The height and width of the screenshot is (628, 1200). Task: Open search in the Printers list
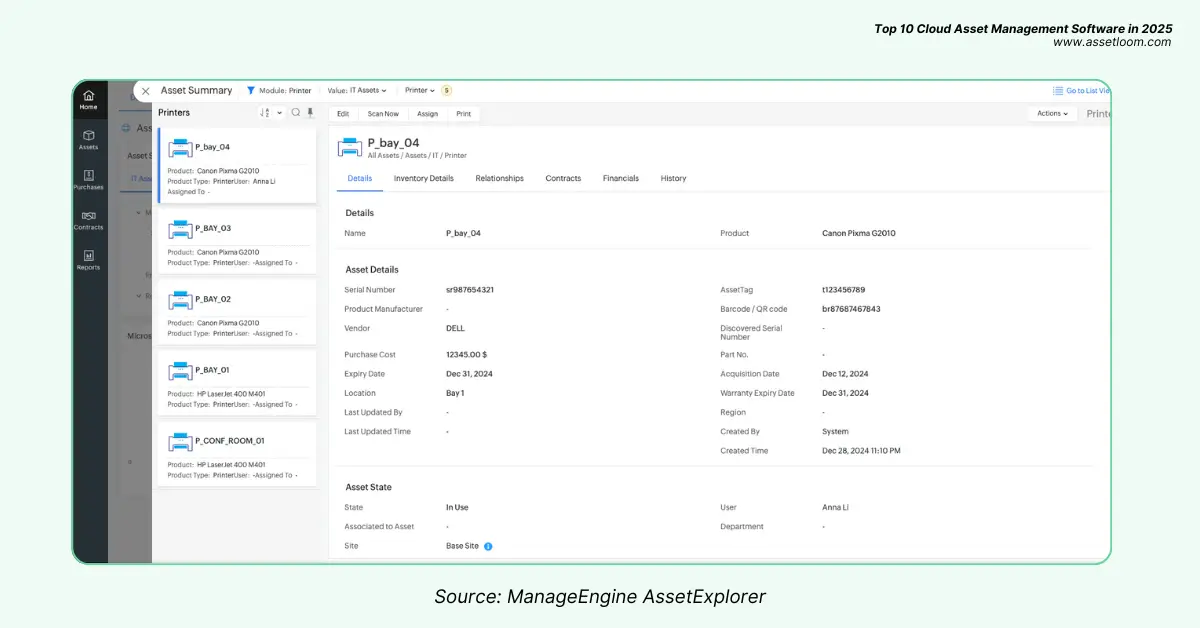[296, 113]
